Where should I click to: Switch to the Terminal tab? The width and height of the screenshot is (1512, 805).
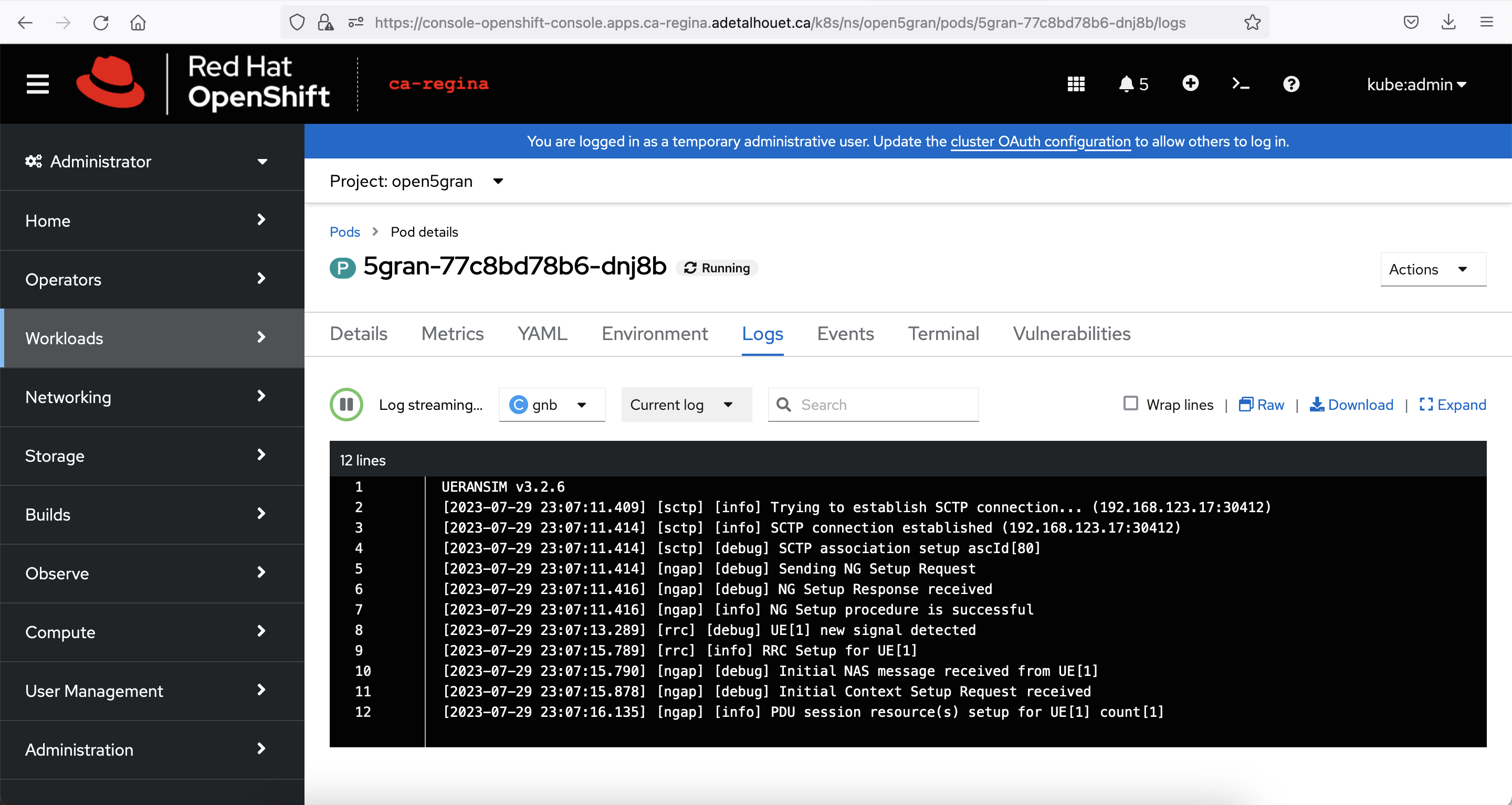[943, 333]
